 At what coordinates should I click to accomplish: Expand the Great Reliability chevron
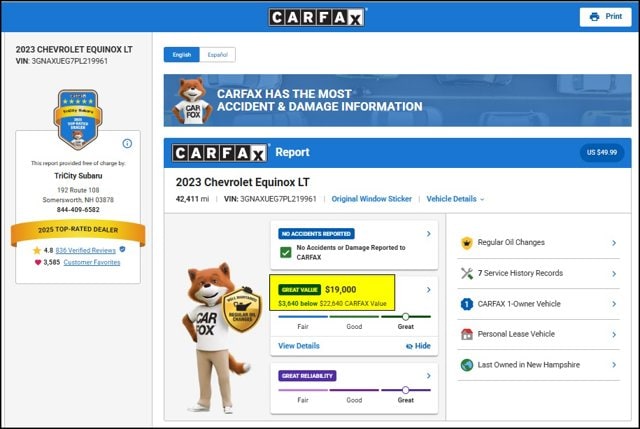[x=429, y=376]
